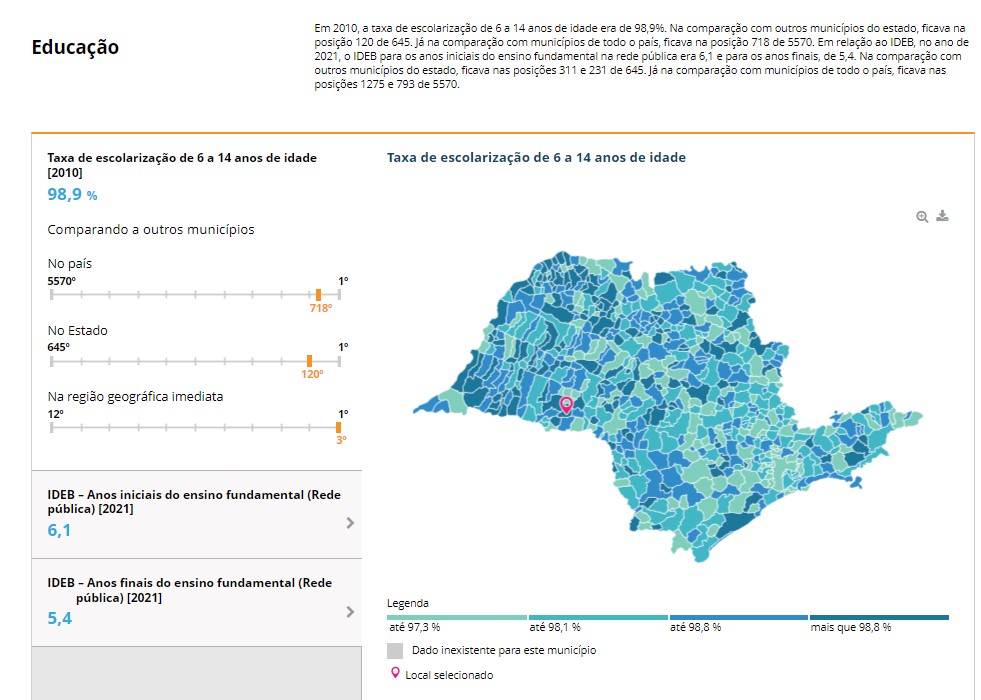The image size is (981, 700).
Task: Click the orange 718º marker on No país slider
Action: click(318, 295)
